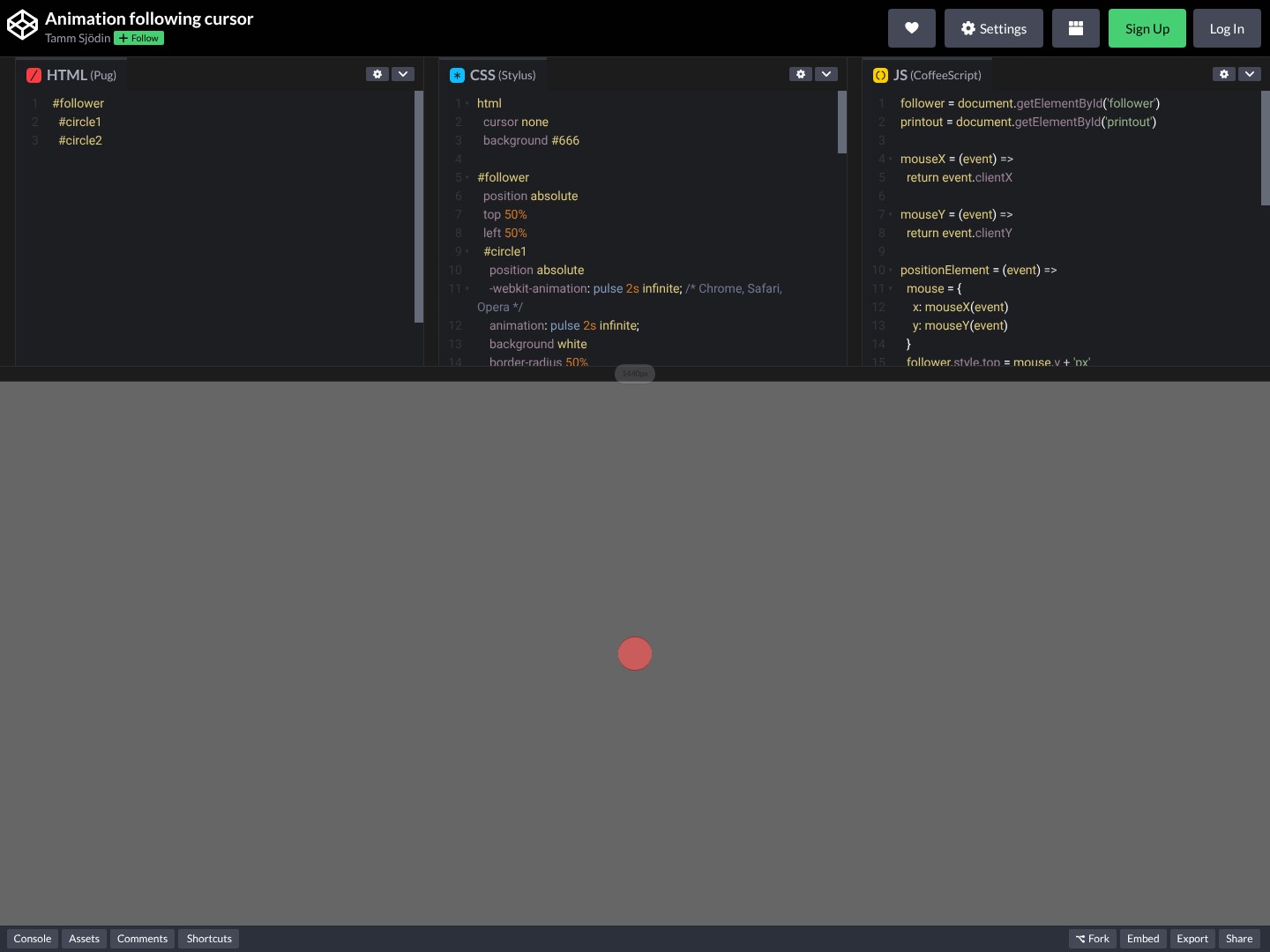
Task: Click the blue CSS panel icon
Action: click(x=457, y=76)
